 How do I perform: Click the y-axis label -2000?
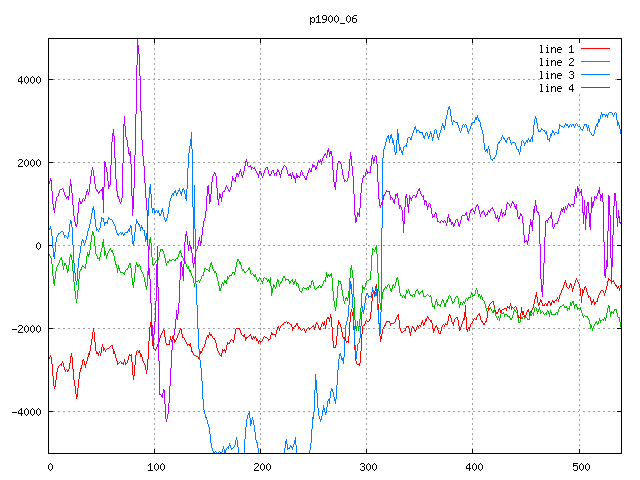24,329
